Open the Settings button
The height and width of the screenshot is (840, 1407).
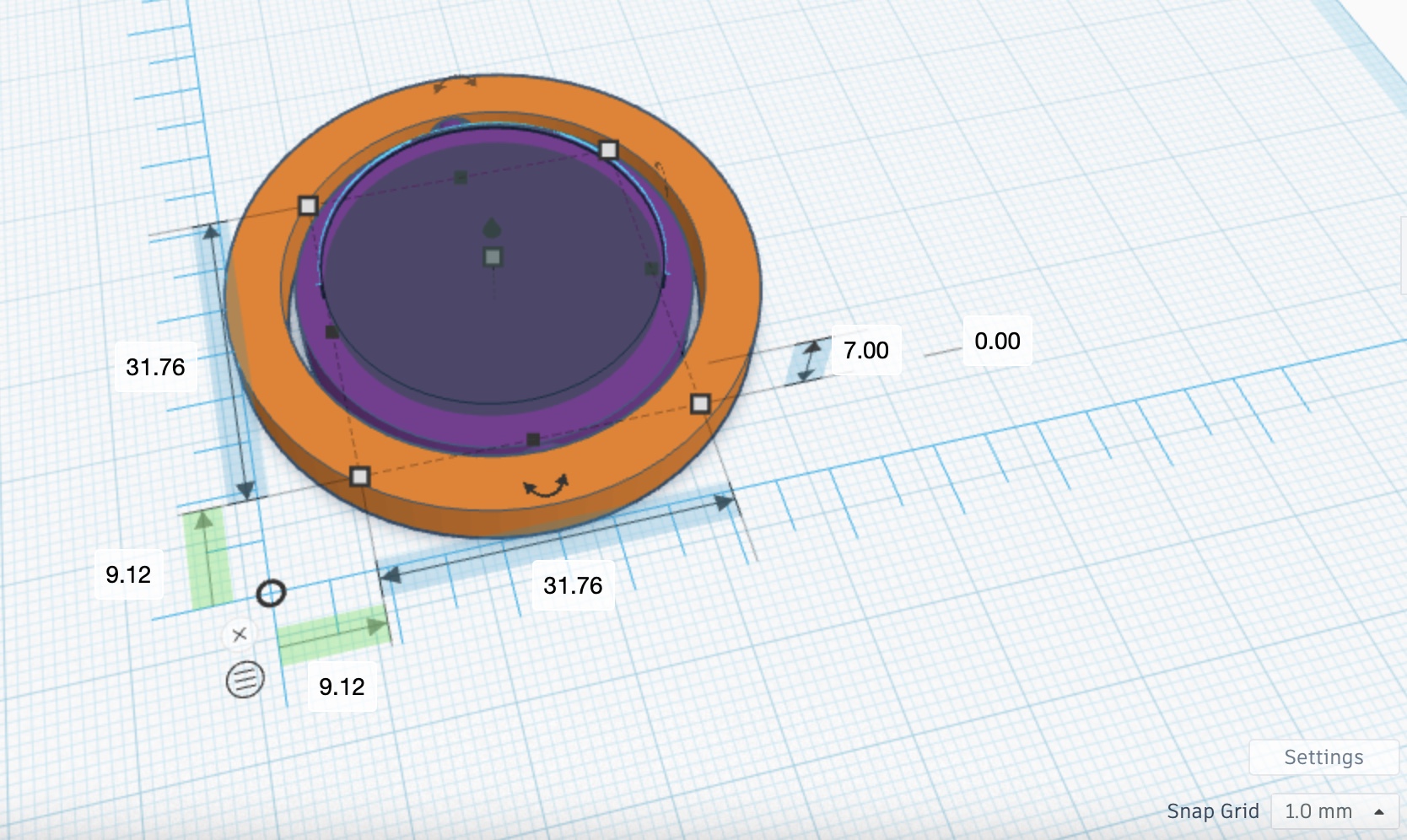(1323, 757)
